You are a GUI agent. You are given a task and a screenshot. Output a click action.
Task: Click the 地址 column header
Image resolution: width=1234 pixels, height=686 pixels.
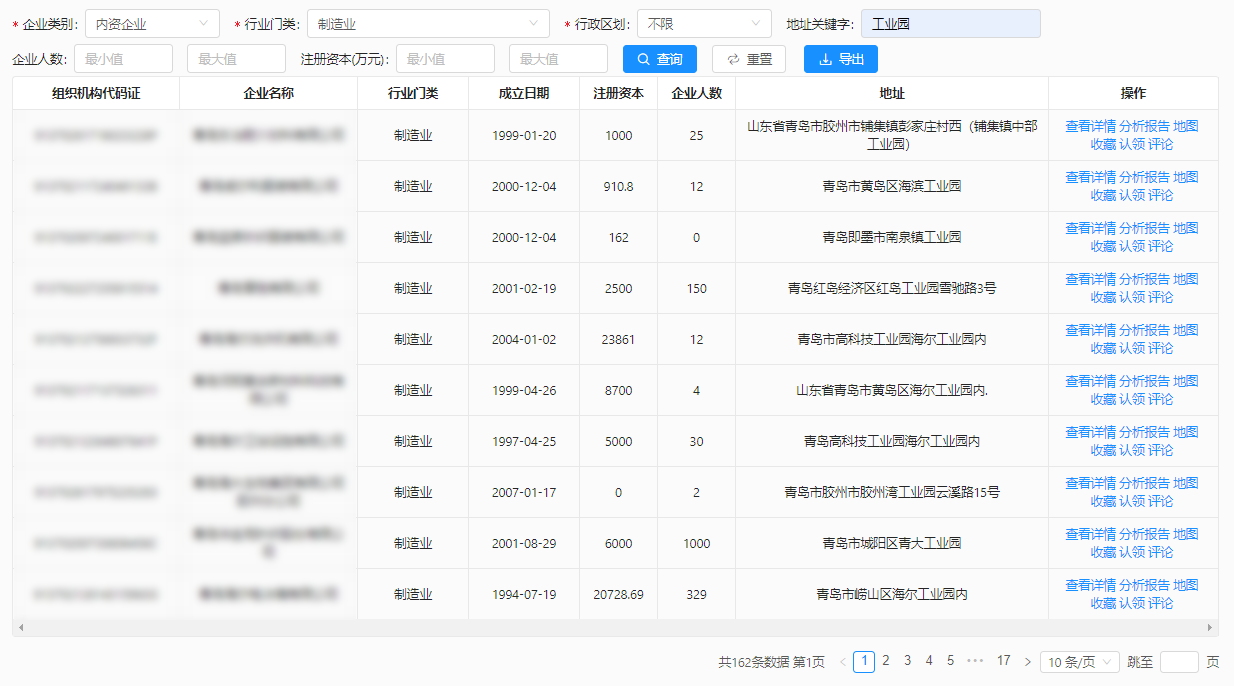click(x=892, y=93)
